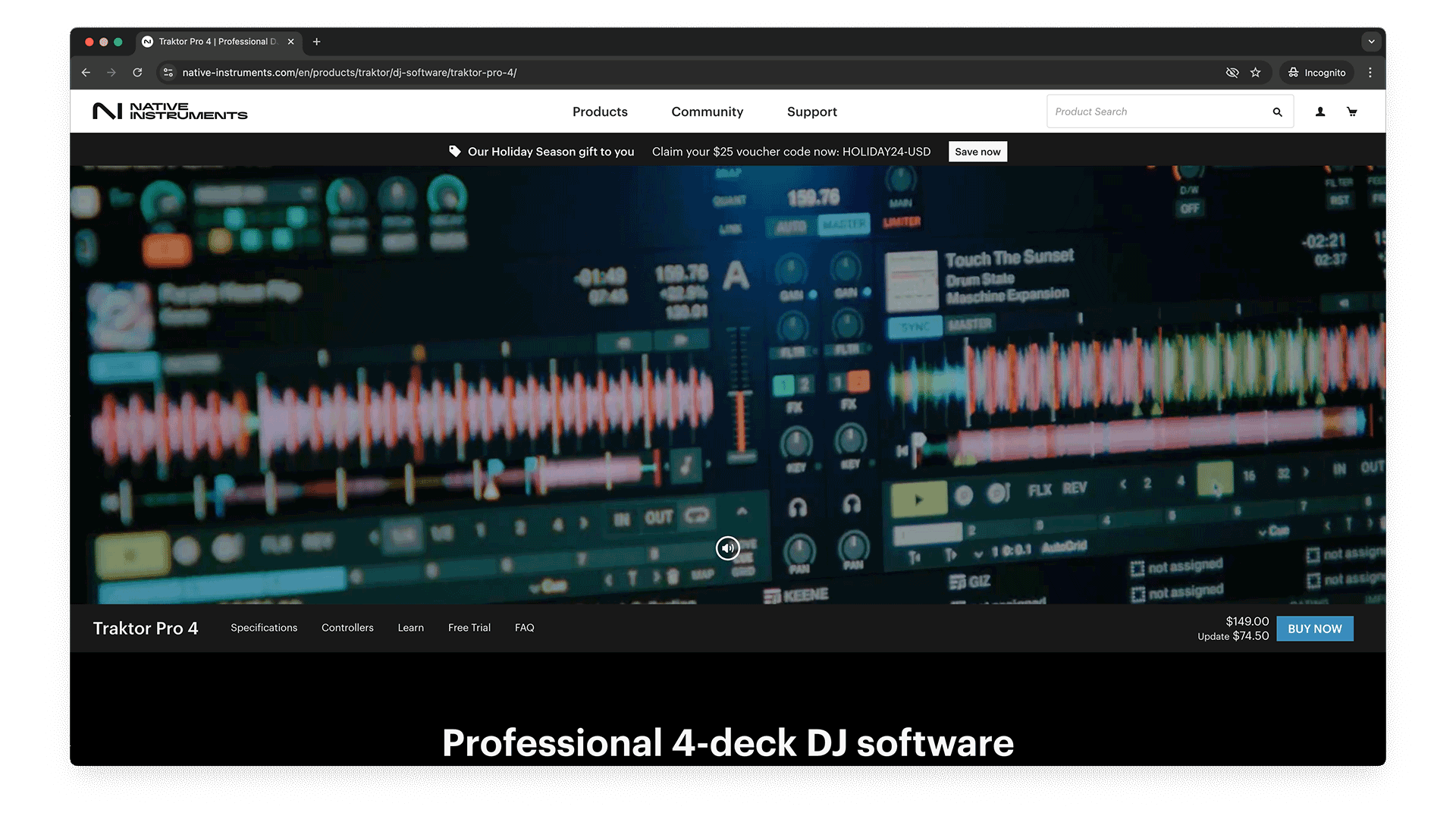Go to the Specifications section
This screenshot has height=819, width=1456.
pyautogui.click(x=264, y=628)
